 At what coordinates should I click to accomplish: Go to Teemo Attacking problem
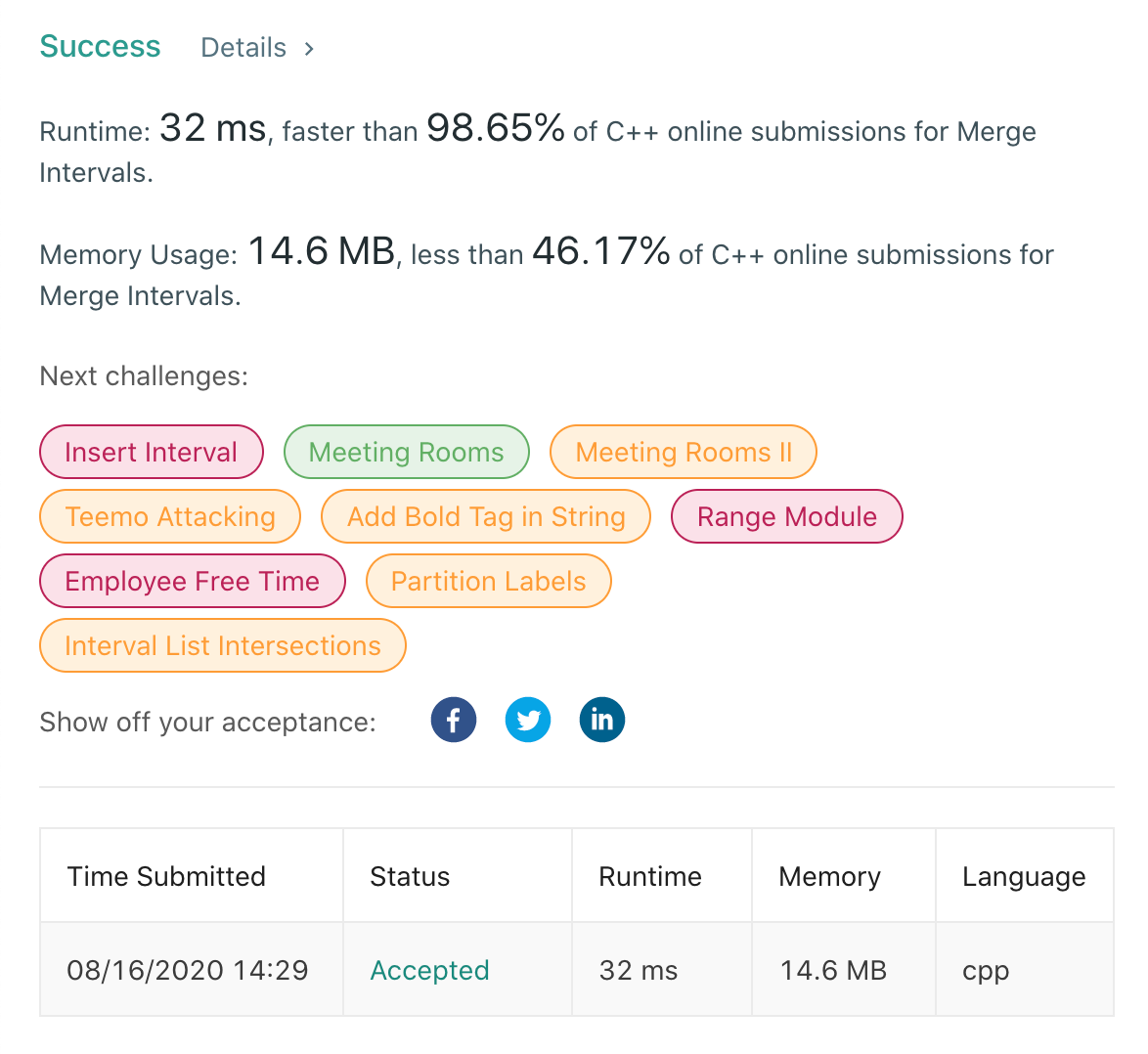pyautogui.click(x=170, y=516)
